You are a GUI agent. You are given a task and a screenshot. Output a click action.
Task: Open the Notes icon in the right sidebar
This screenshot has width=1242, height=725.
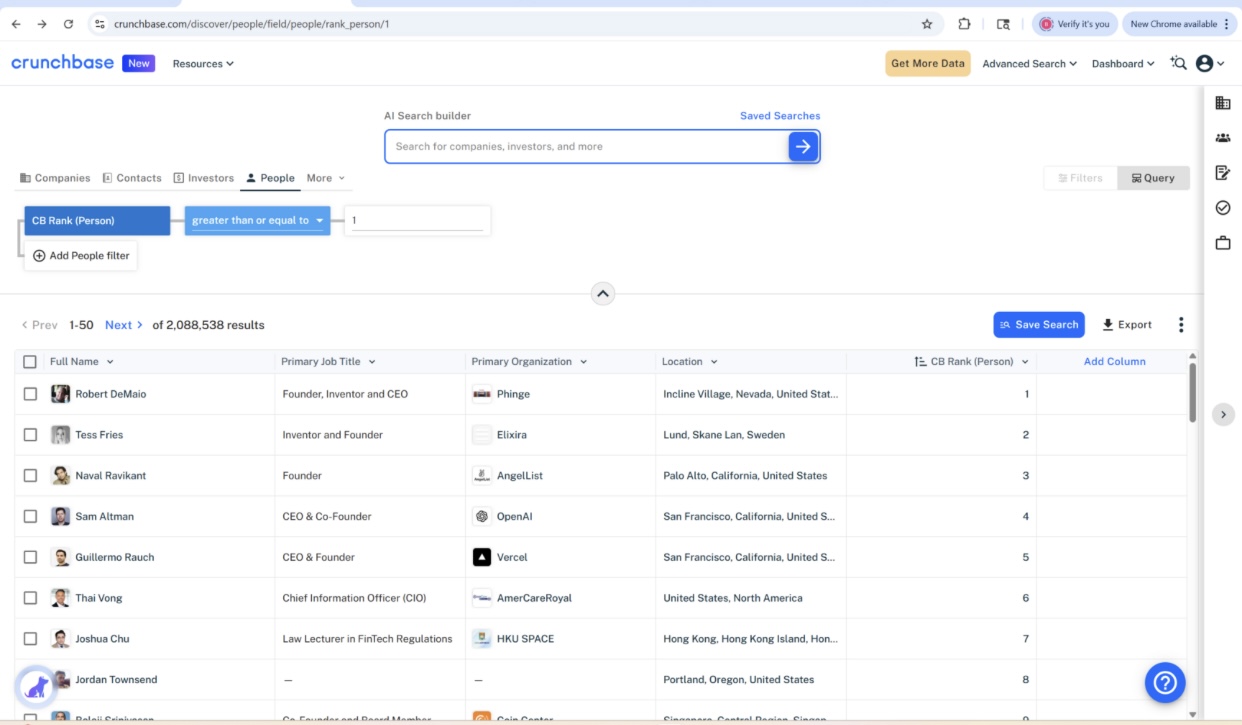[1220, 172]
